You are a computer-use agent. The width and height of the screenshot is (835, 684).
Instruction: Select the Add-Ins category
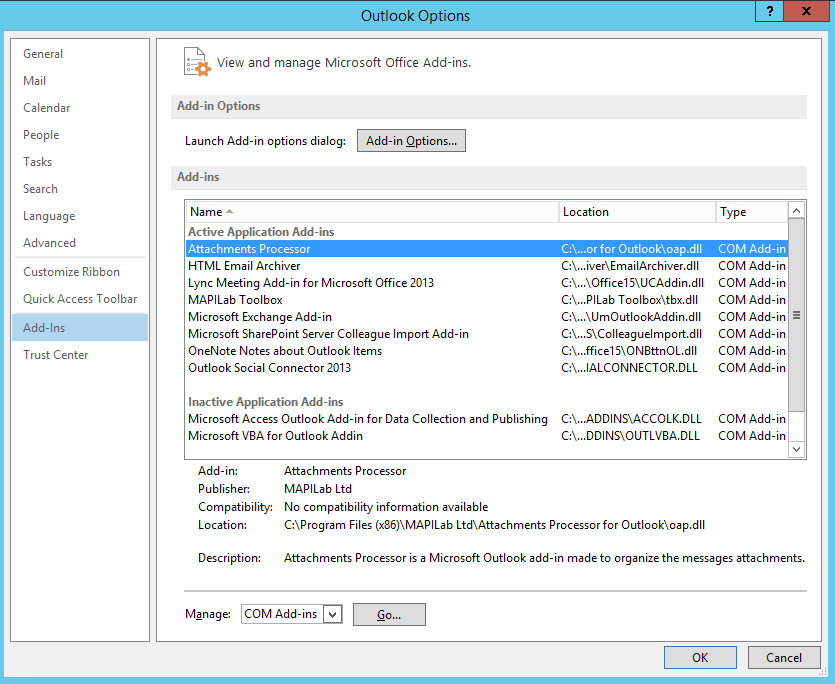pyautogui.click(x=79, y=328)
